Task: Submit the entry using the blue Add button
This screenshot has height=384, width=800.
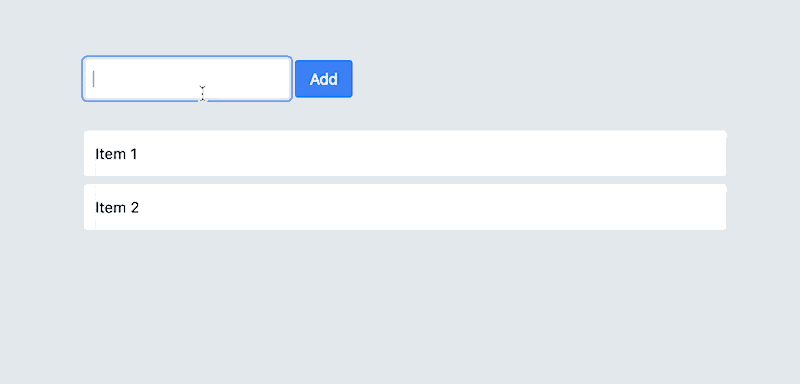Action: pos(323,79)
